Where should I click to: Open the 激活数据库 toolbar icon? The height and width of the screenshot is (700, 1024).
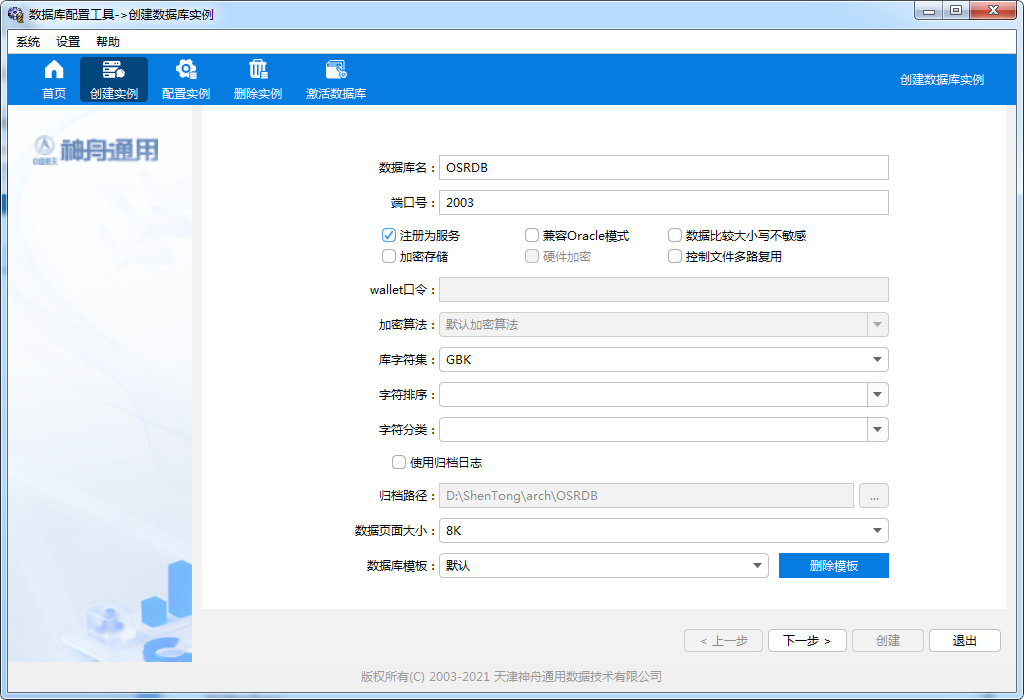(x=336, y=70)
